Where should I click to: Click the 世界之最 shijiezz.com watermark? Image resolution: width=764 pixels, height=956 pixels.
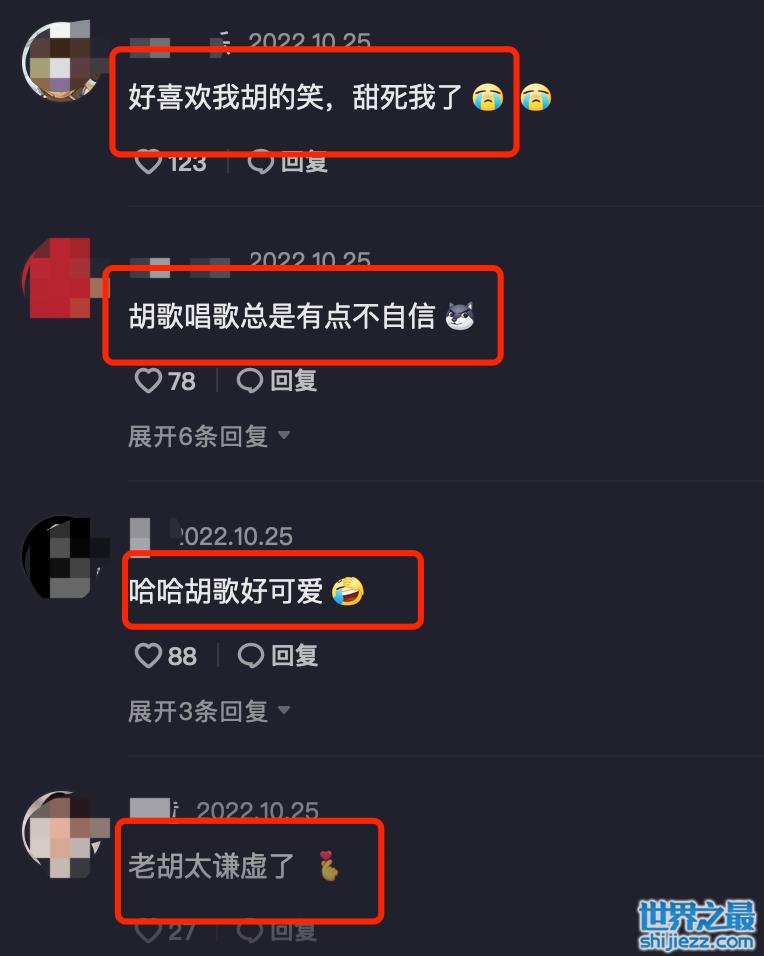(697, 925)
